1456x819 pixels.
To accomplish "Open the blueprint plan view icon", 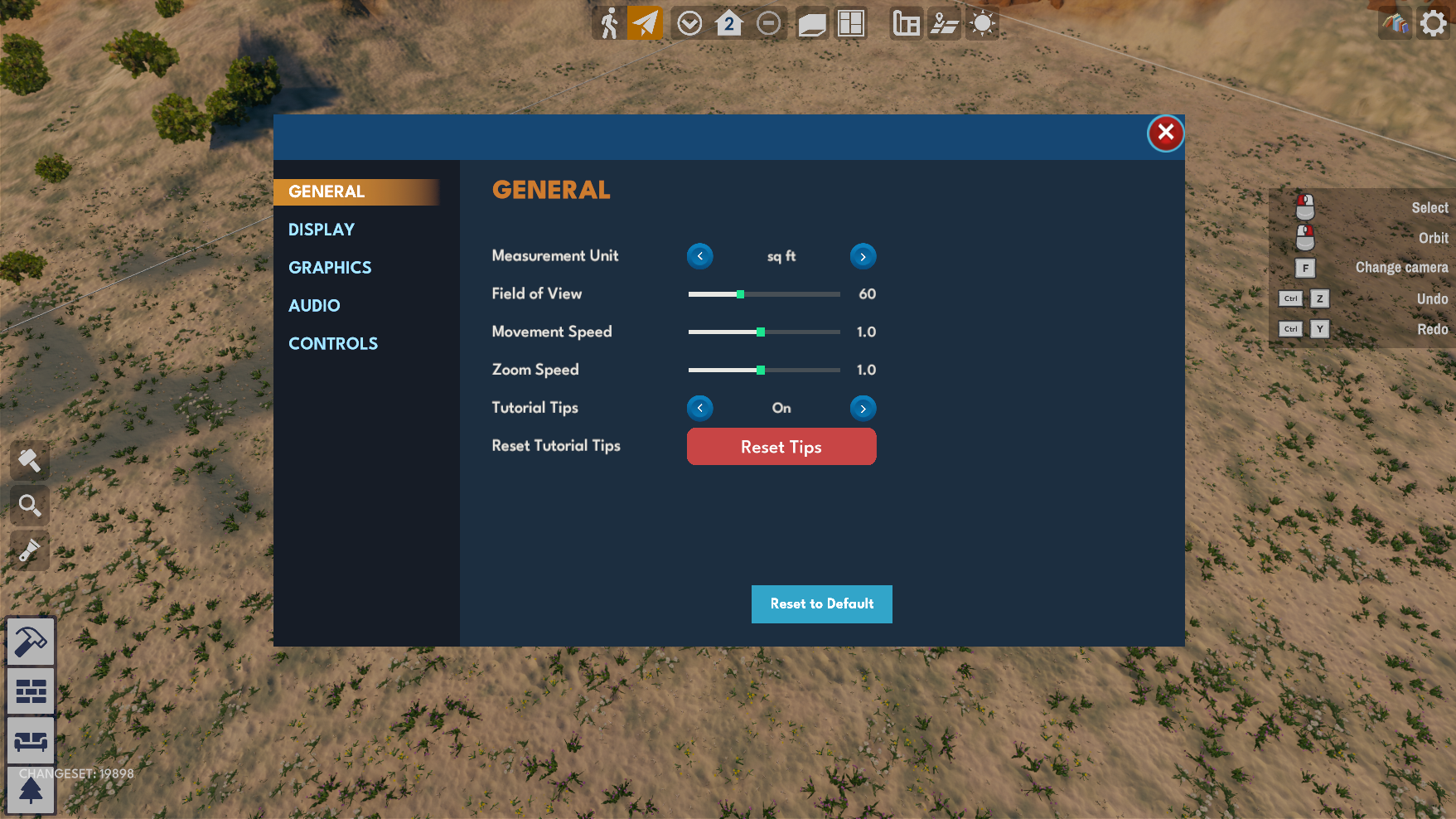I will click(x=905, y=23).
